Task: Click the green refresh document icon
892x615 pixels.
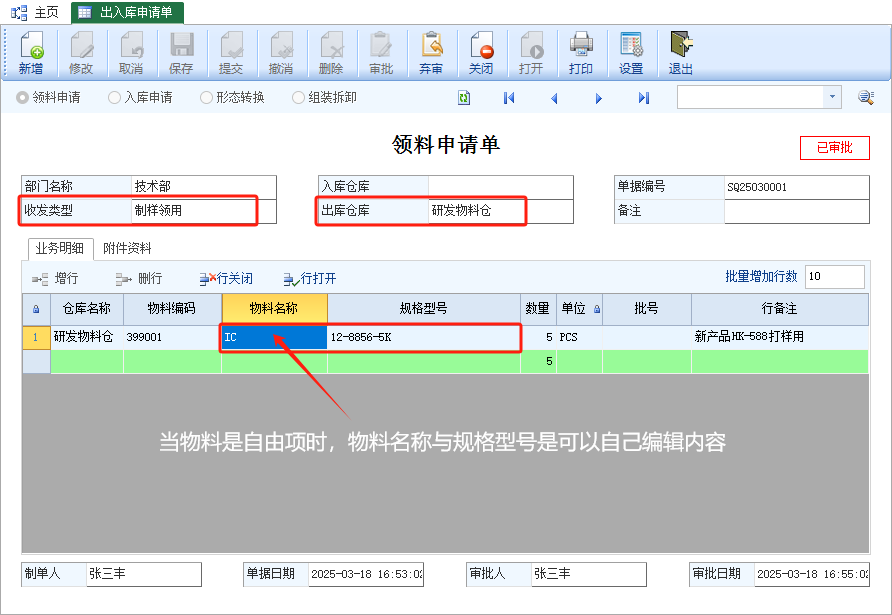Action: (464, 98)
